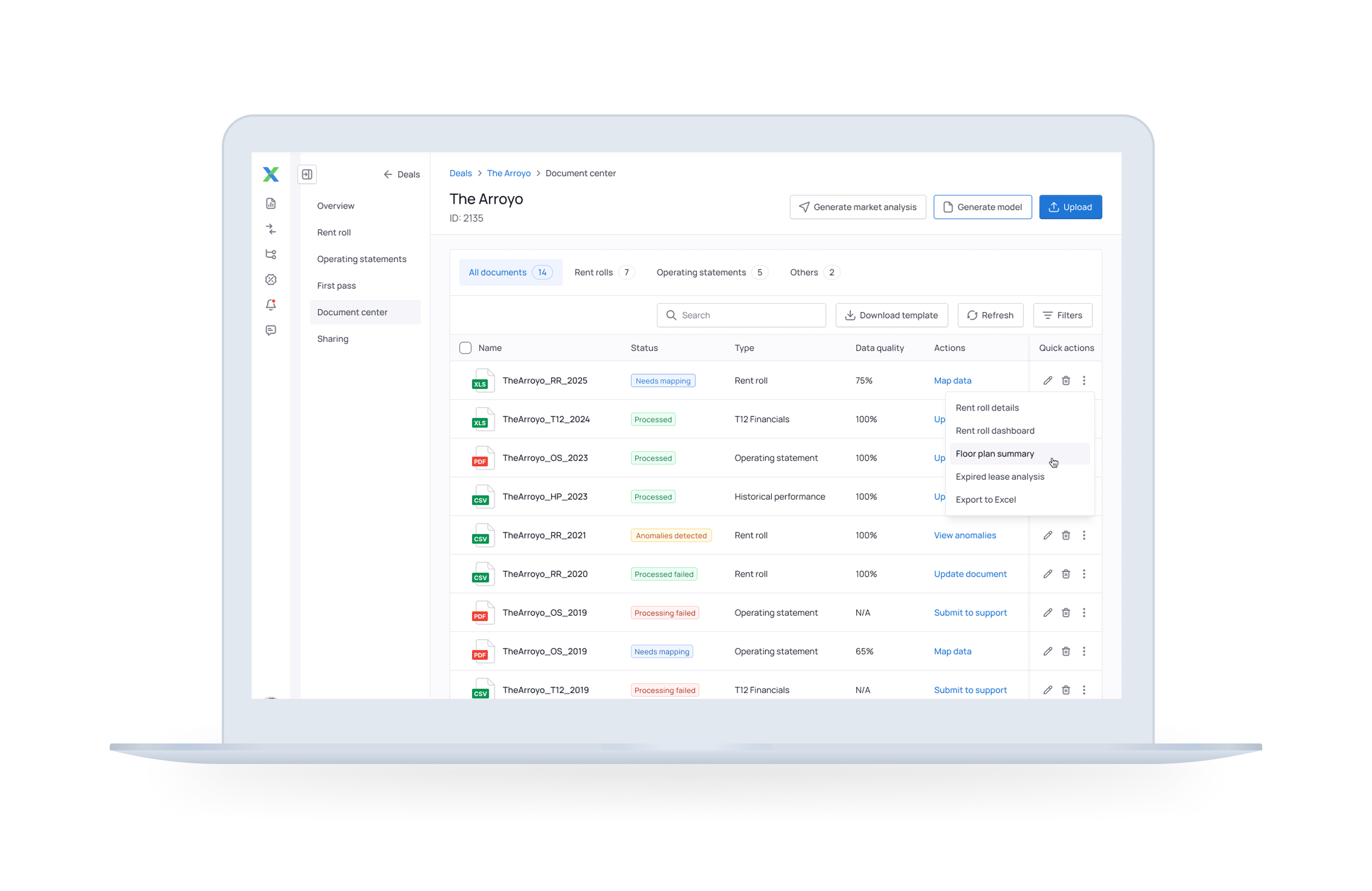Edit TheArroyo_RR_2020 with pencil icon
The height and width of the screenshot is (891, 1372).
1047,574
